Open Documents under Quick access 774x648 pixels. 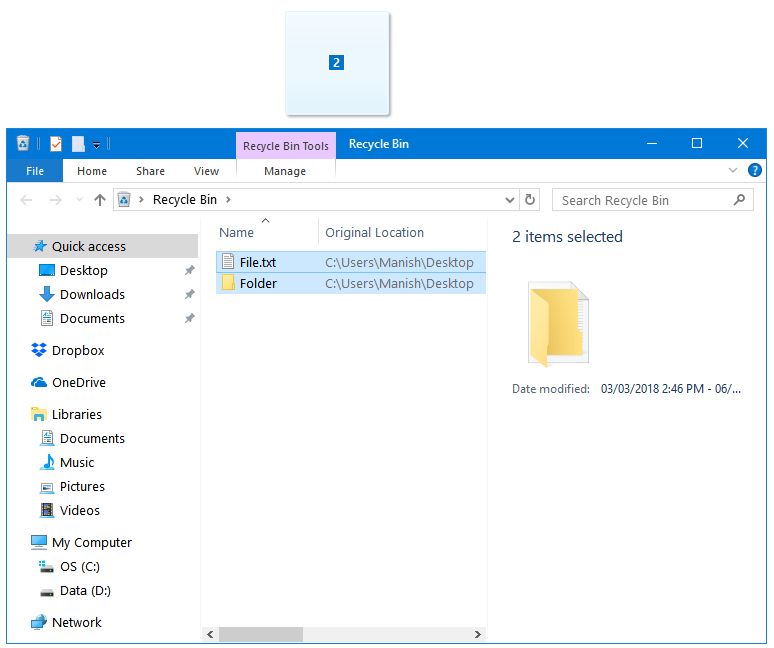[92, 318]
